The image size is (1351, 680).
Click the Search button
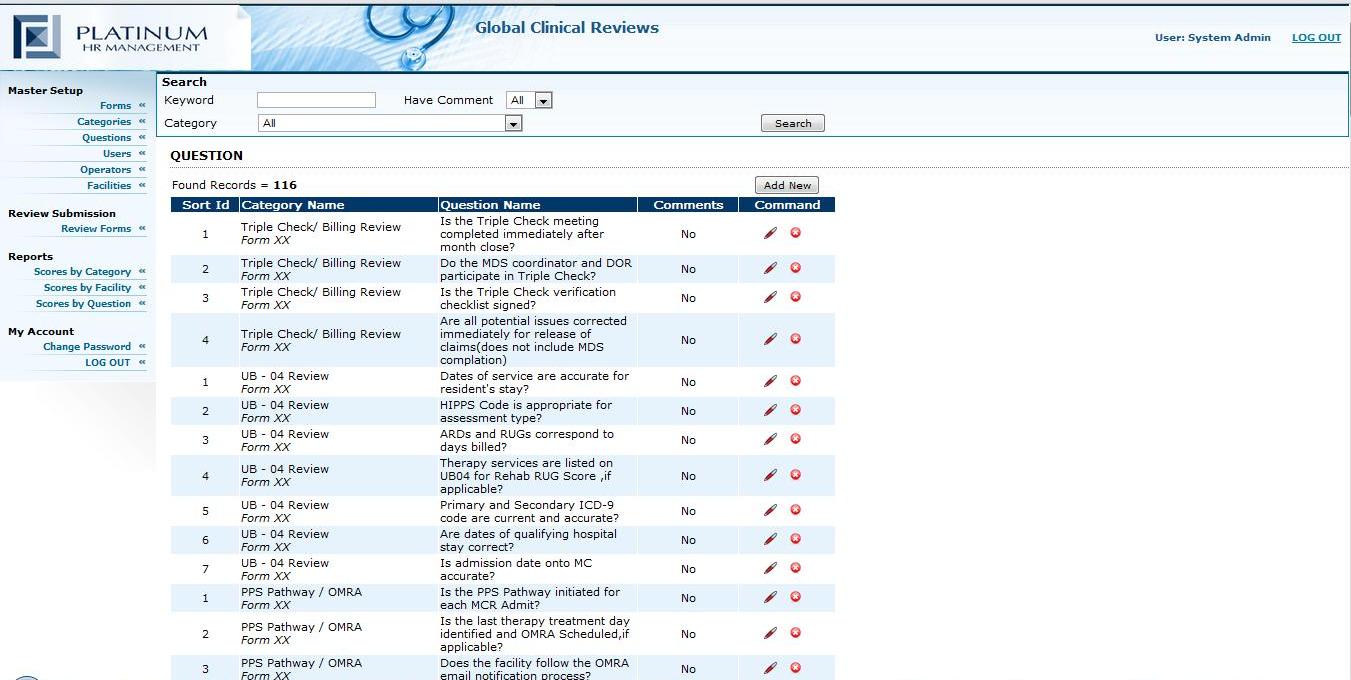pos(793,124)
